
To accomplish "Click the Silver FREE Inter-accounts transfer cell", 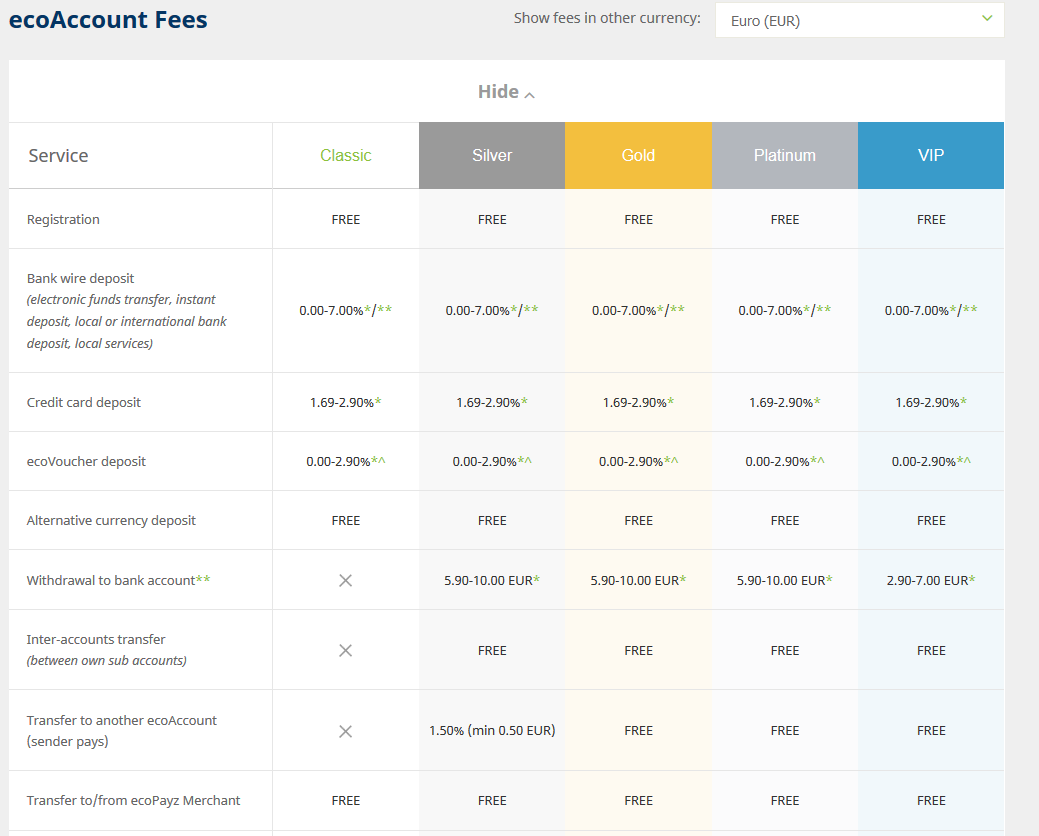I will point(492,651).
